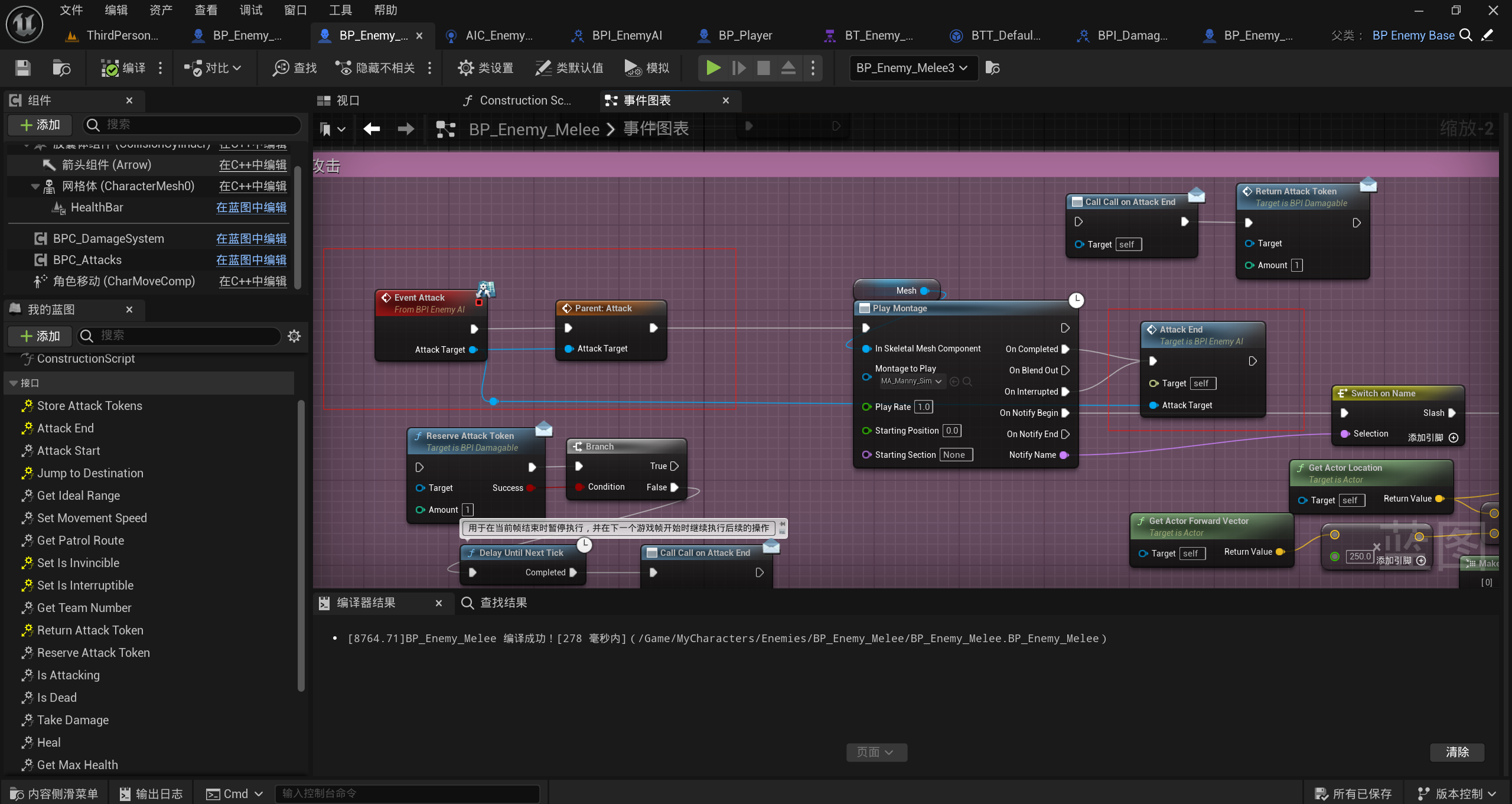Collapse the 接口 interfaces section

point(14,383)
